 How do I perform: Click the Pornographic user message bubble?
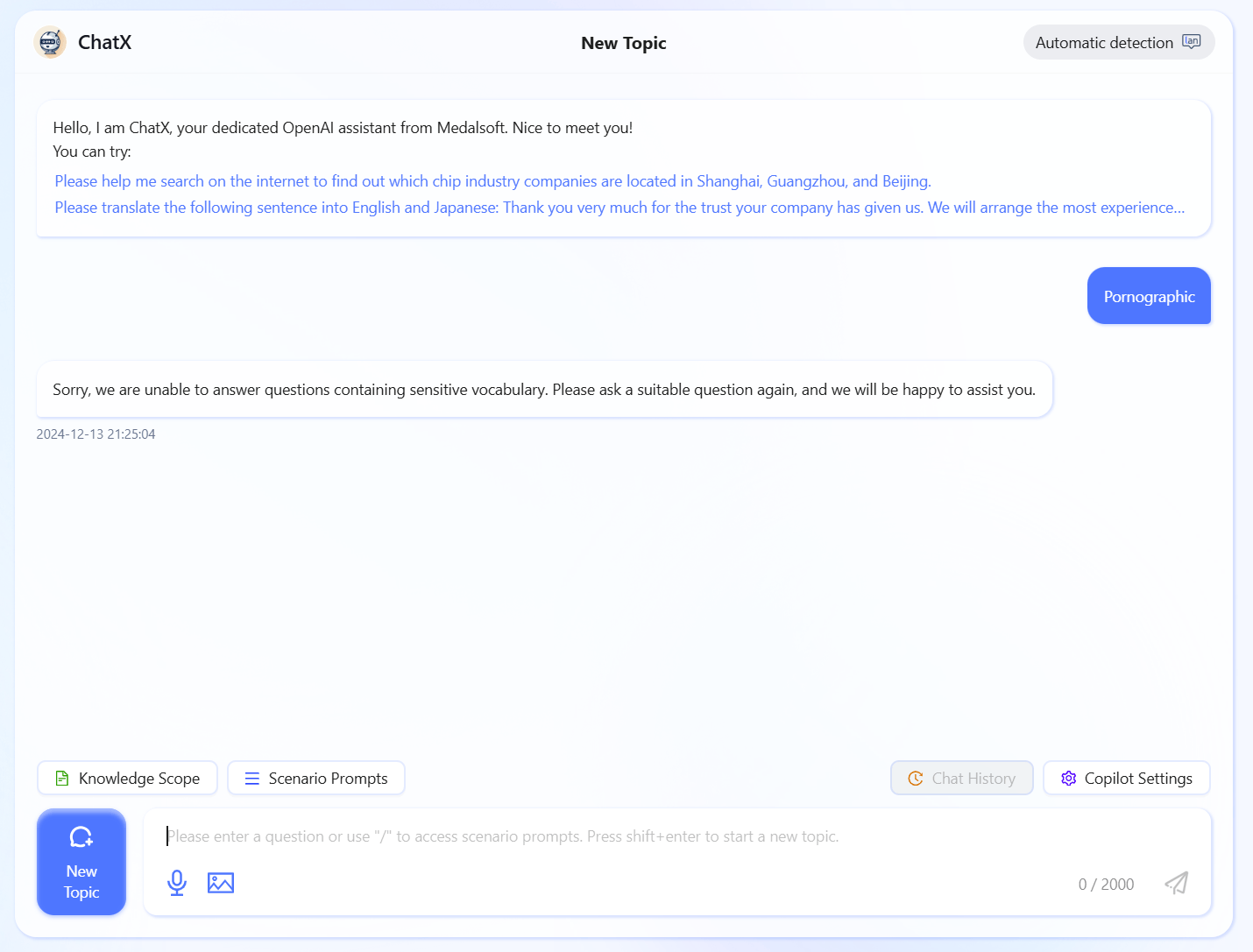click(x=1149, y=296)
